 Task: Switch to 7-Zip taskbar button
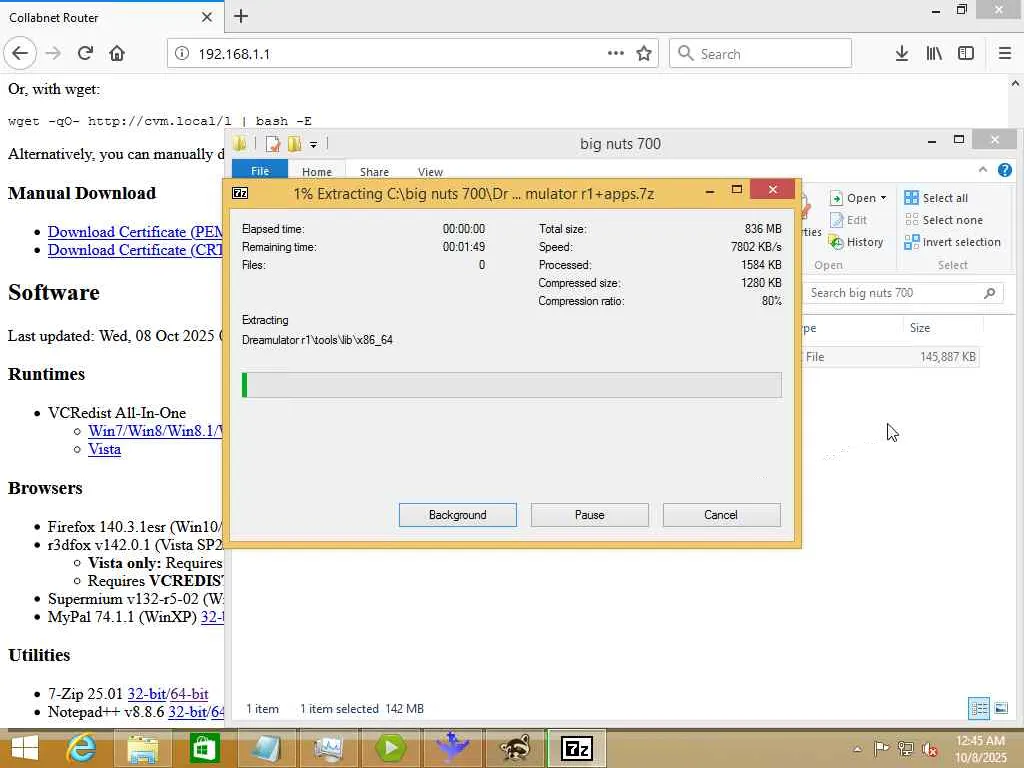coord(577,748)
